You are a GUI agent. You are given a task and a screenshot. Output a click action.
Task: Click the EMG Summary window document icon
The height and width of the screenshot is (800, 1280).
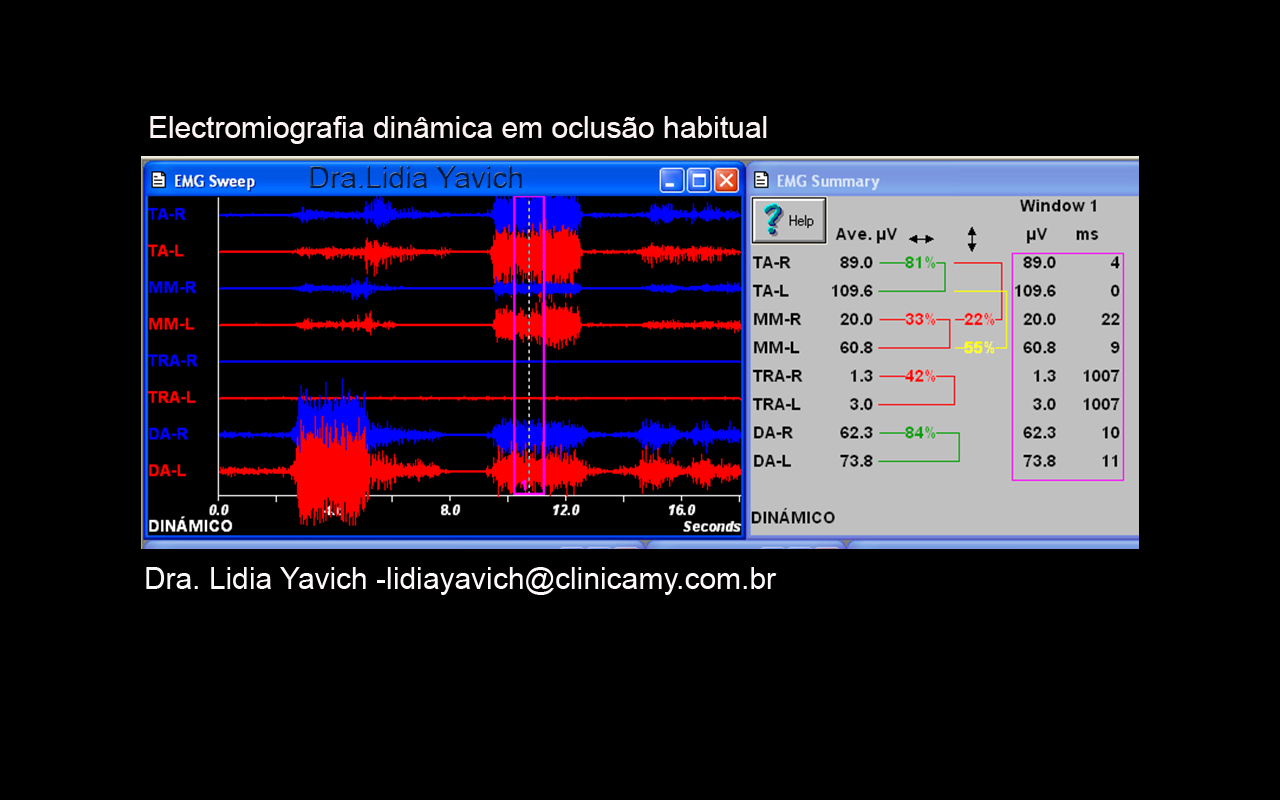click(761, 181)
